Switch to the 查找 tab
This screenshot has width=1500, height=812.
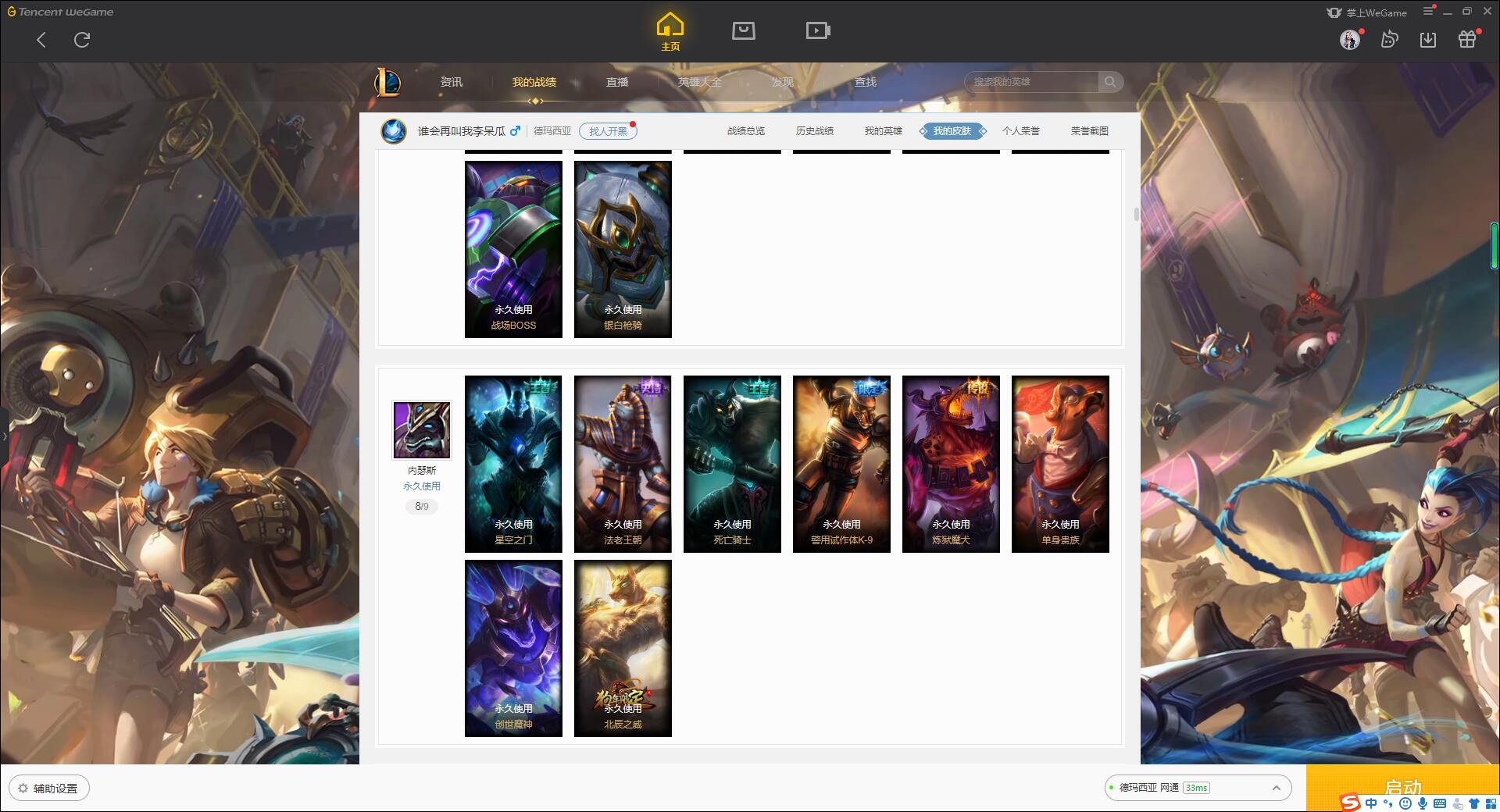pyautogui.click(x=865, y=82)
